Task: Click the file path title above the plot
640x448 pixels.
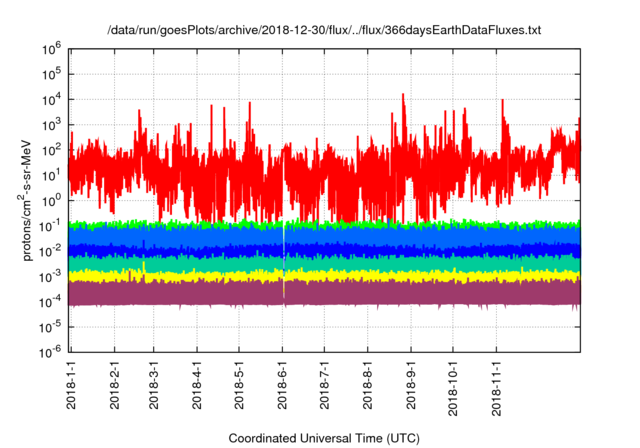Action: (x=324, y=30)
